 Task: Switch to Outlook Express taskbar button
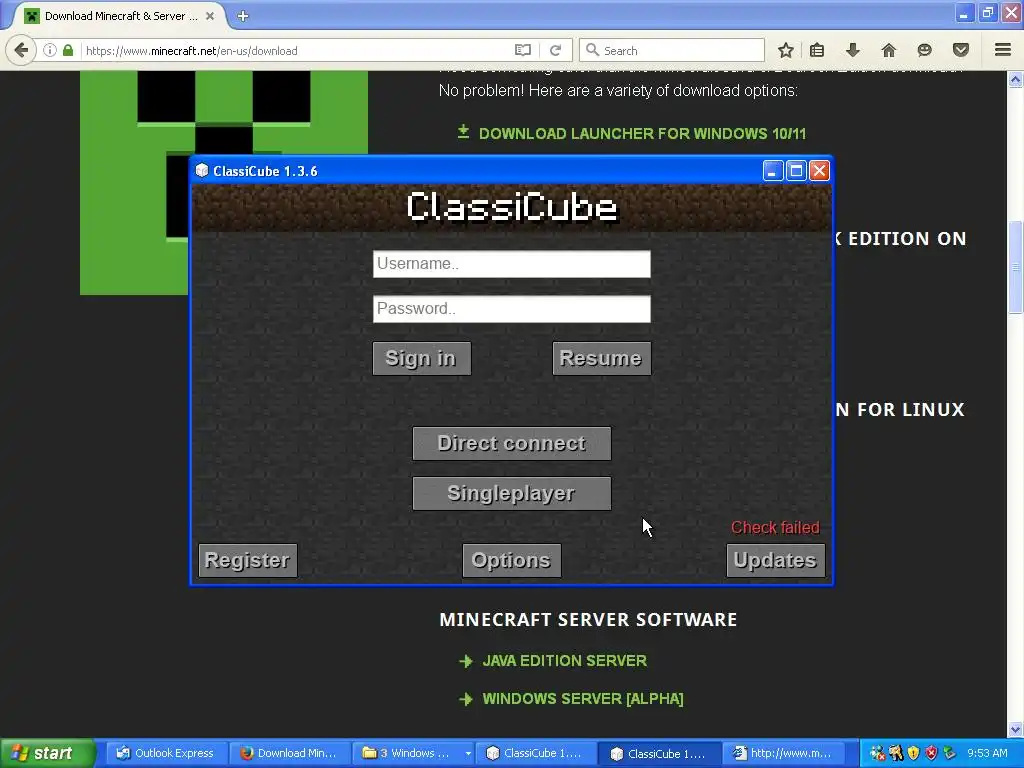click(166, 753)
